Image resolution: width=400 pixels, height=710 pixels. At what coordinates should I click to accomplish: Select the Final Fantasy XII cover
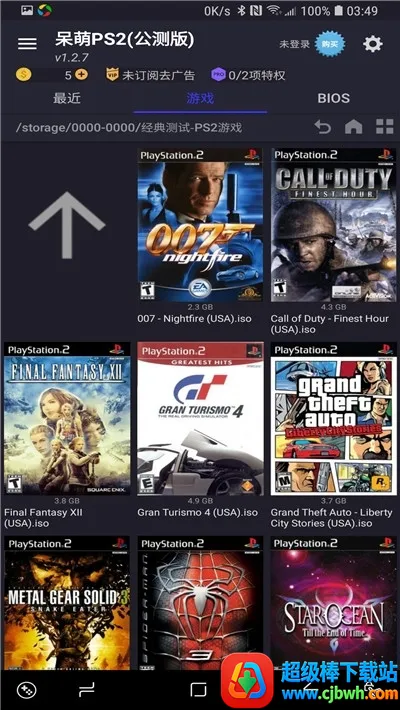click(67, 419)
